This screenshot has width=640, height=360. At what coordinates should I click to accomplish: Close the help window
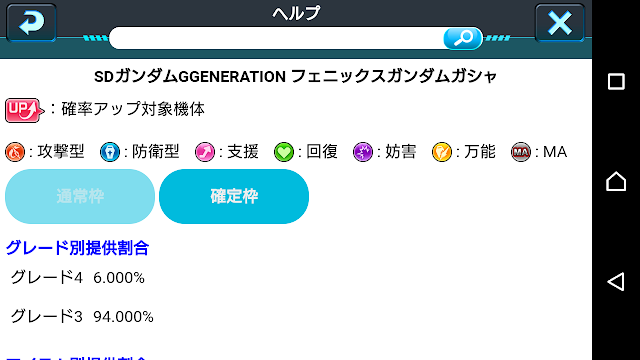[560, 22]
